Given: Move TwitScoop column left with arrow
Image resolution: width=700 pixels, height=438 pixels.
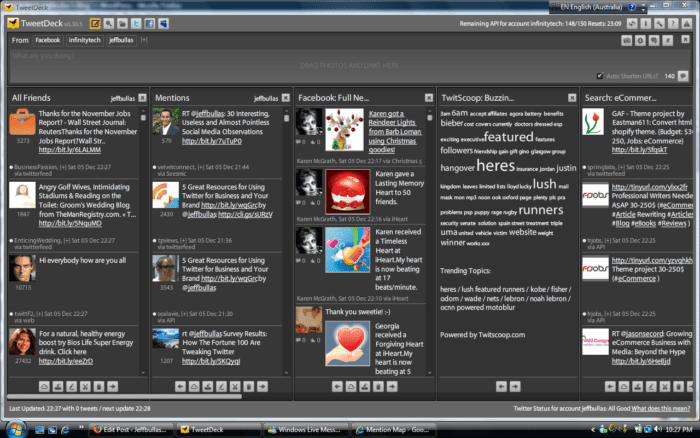Looking at the screenshot, I should tap(501, 386).
